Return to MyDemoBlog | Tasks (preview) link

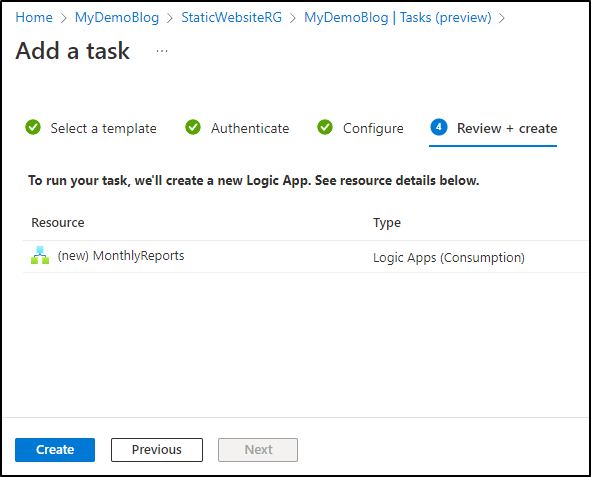pyautogui.click(x=398, y=17)
